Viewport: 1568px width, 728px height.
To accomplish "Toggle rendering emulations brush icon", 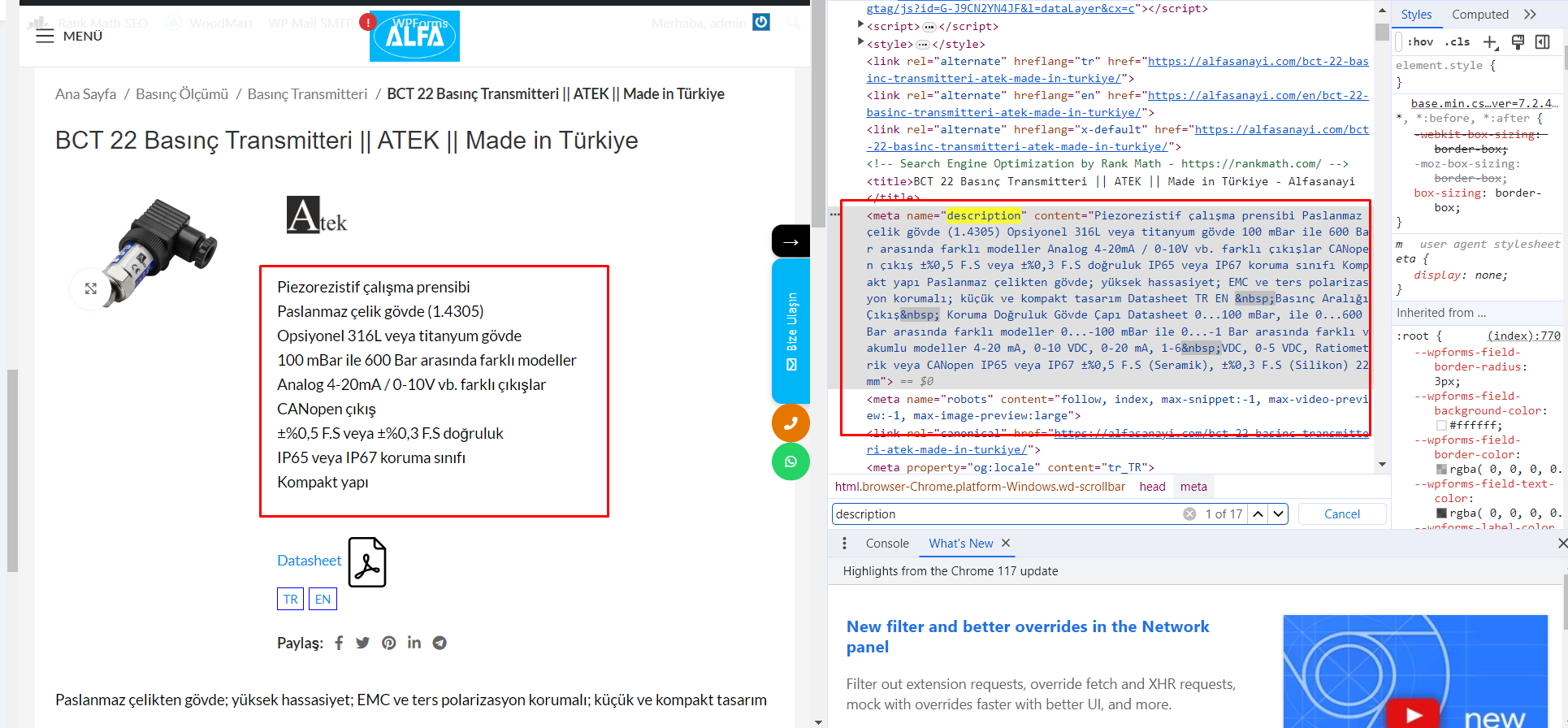I will [1518, 42].
